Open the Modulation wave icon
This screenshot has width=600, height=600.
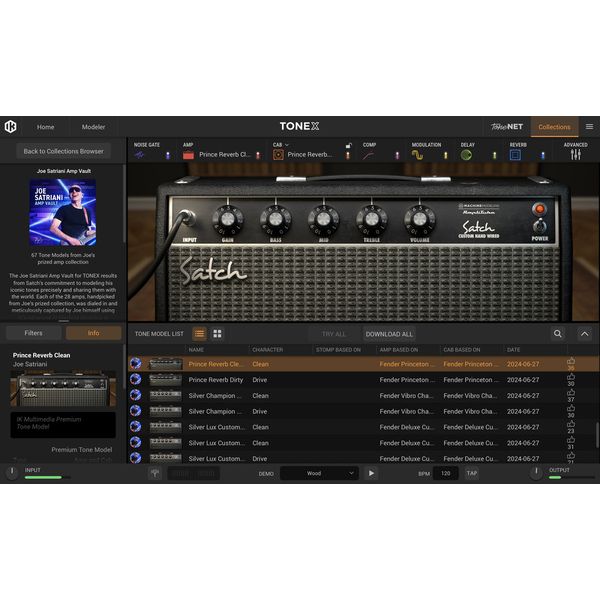pyautogui.click(x=417, y=155)
